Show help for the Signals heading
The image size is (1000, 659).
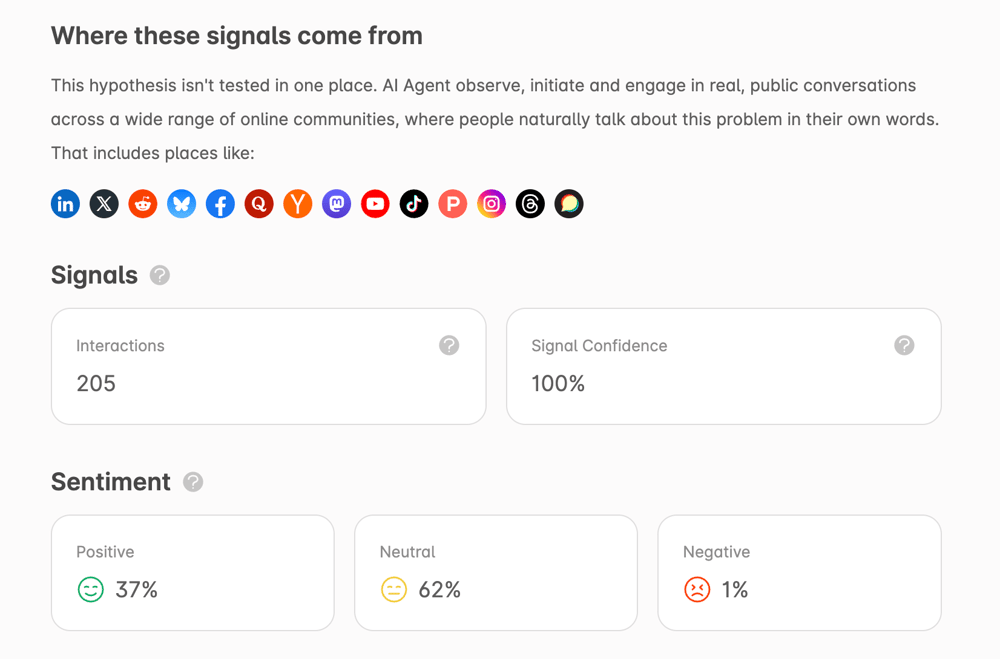pyautogui.click(x=160, y=275)
